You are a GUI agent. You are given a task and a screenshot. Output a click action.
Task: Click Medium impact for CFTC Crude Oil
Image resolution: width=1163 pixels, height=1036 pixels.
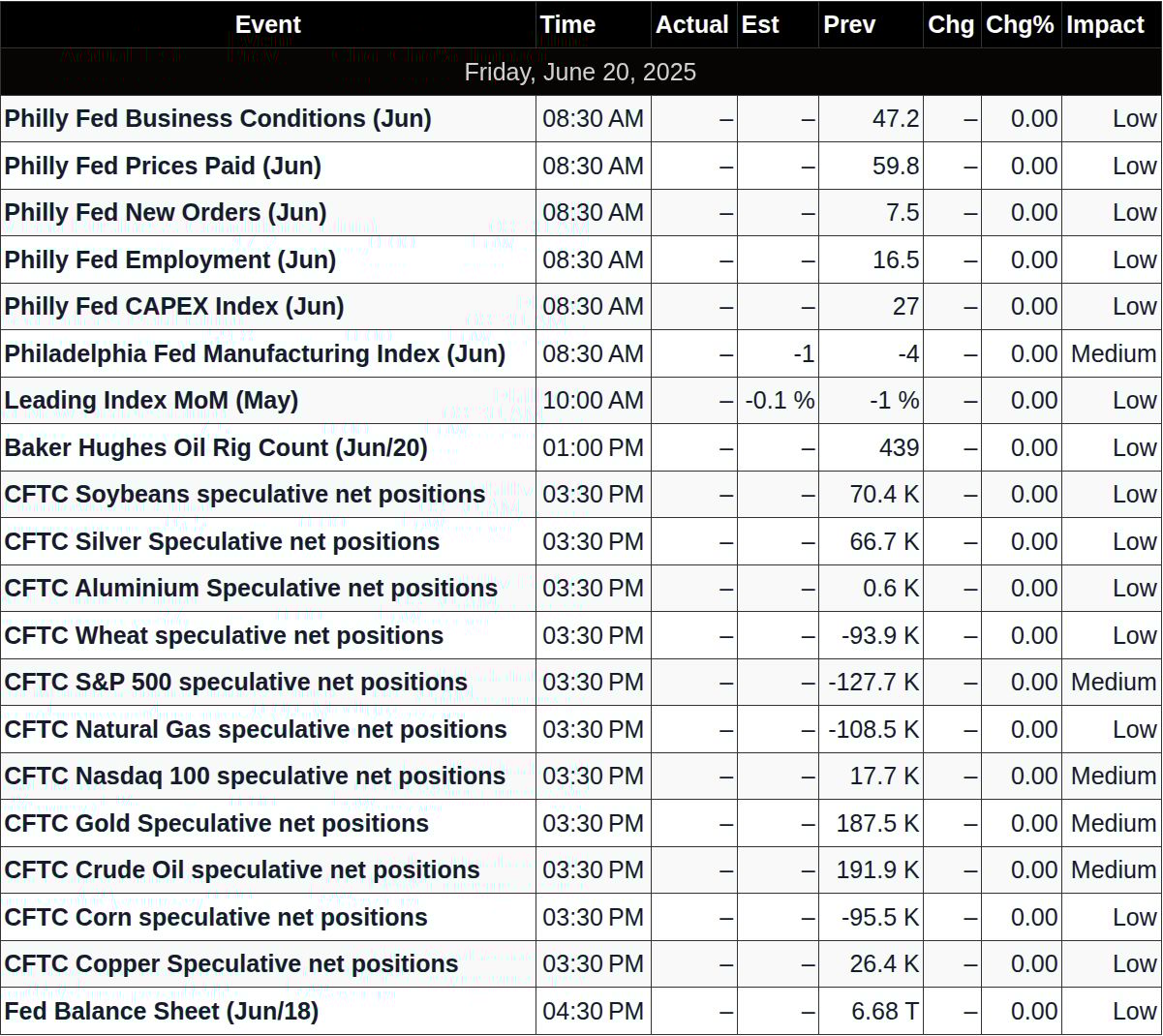pyautogui.click(x=1114, y=870)
